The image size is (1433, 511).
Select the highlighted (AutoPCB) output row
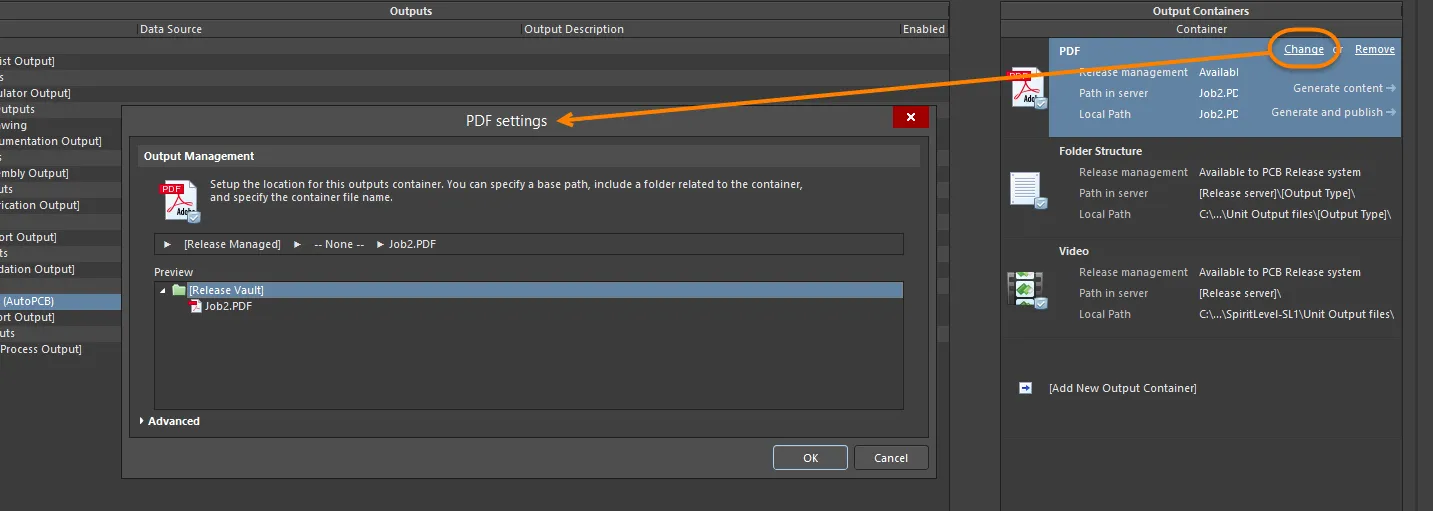tap(60, 301)
